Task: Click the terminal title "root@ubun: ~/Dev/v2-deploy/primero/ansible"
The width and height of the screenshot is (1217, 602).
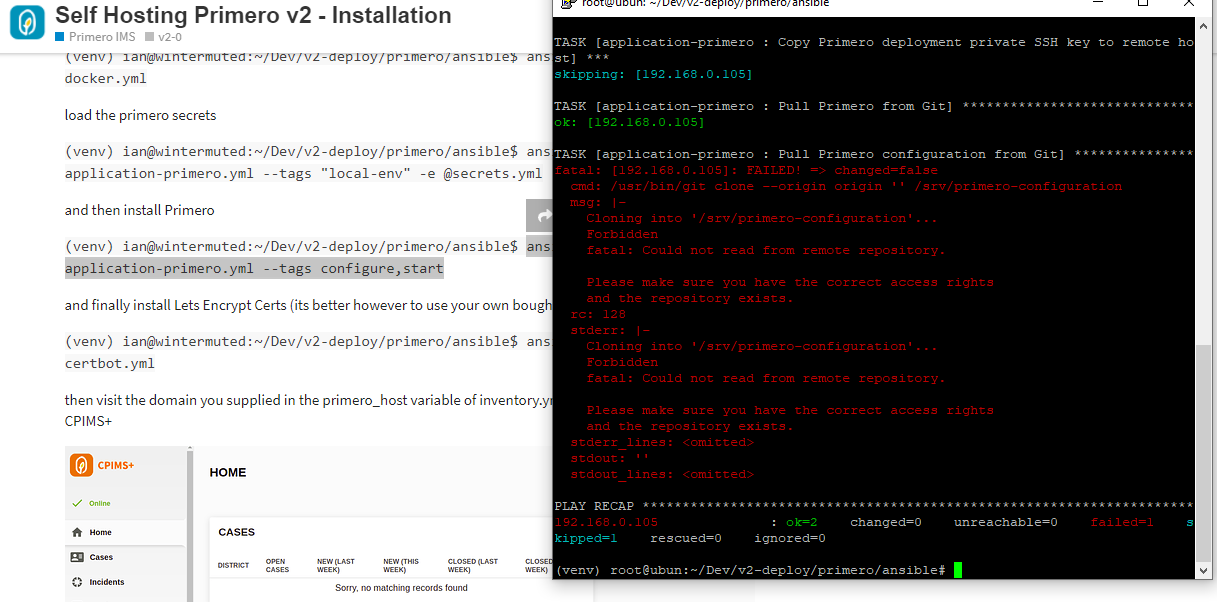Action: tap(704, 3)
